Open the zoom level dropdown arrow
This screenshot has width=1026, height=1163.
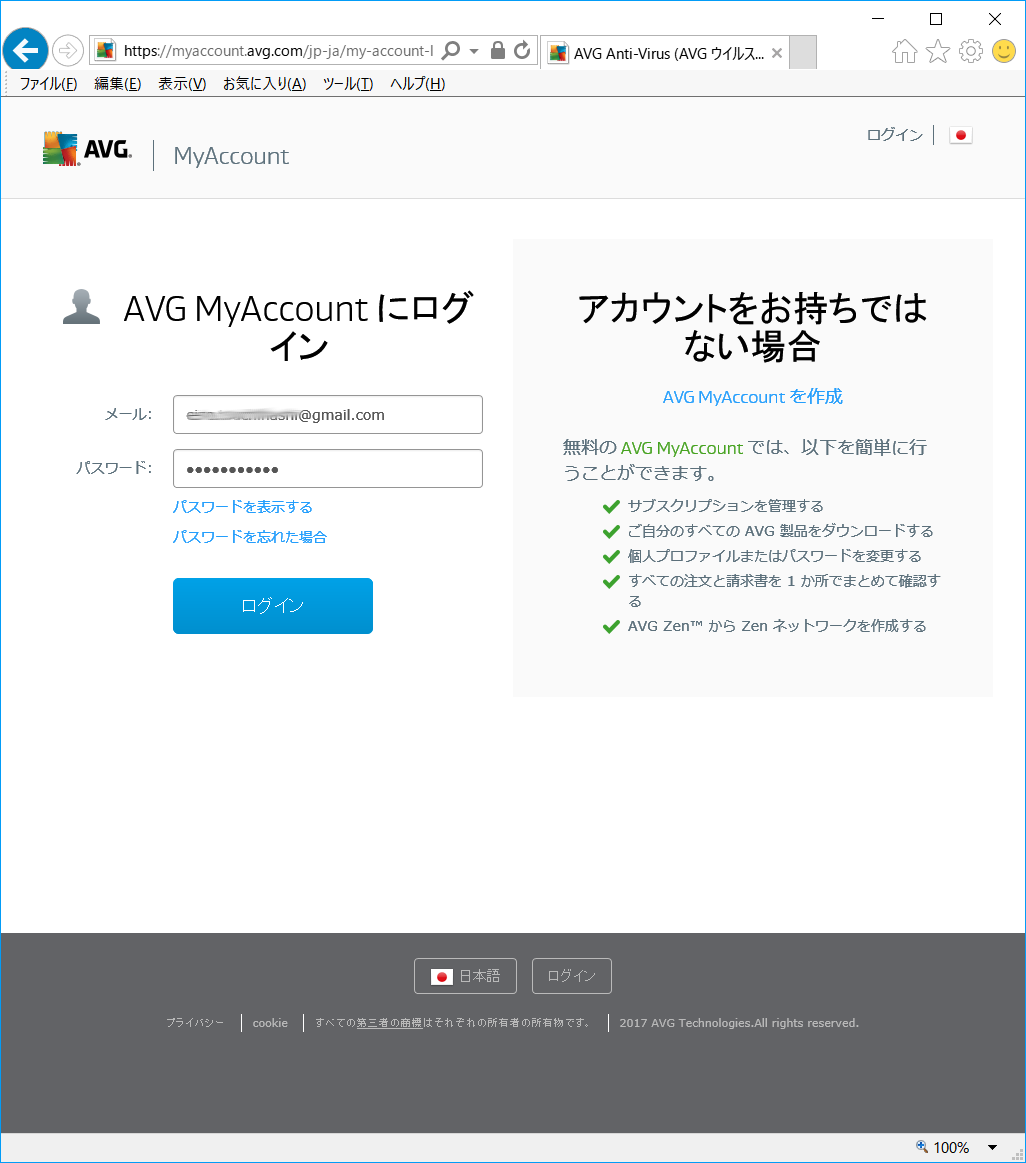coord(993,1147)
